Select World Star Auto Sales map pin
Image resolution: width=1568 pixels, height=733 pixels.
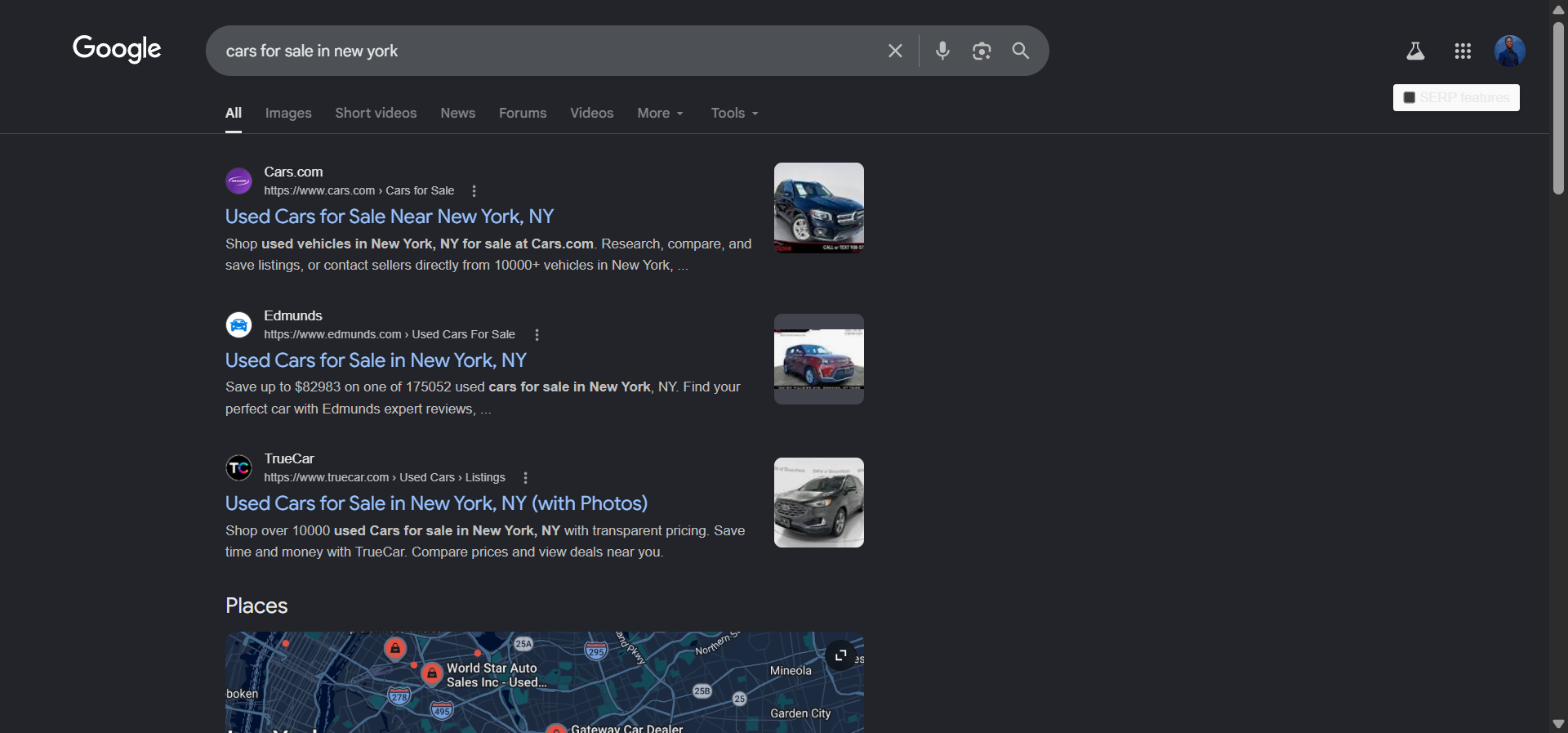tap(431, 673)
